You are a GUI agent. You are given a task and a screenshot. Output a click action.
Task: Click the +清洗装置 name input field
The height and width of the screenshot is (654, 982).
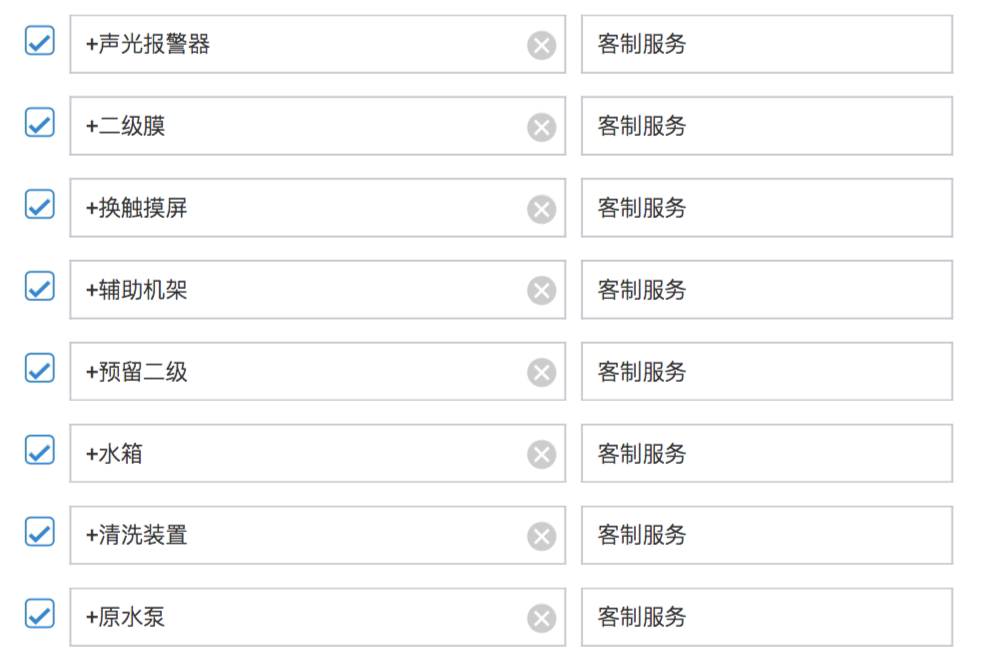click(x=300, y=535)
